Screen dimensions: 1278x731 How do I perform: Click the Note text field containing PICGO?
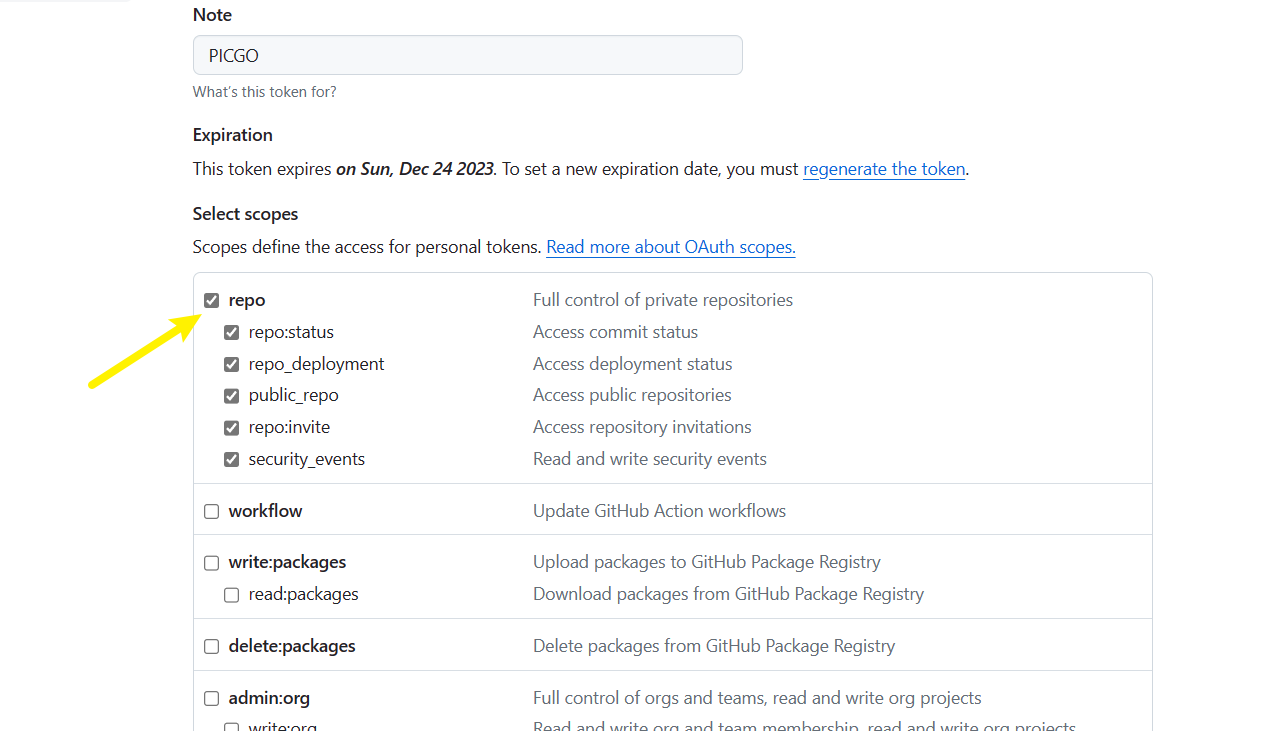(x=467, y=55)
